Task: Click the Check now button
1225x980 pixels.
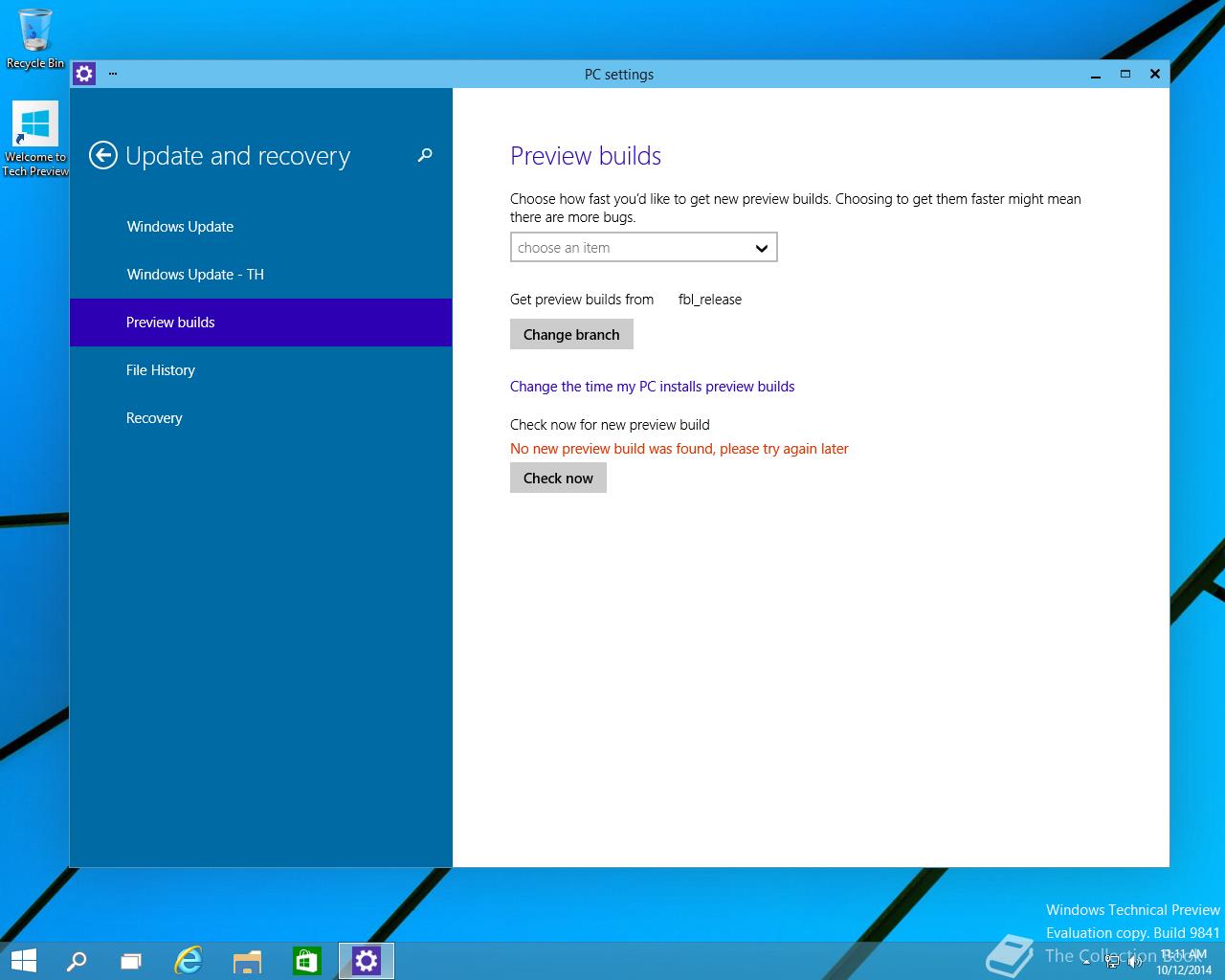Action: (558, 478)
